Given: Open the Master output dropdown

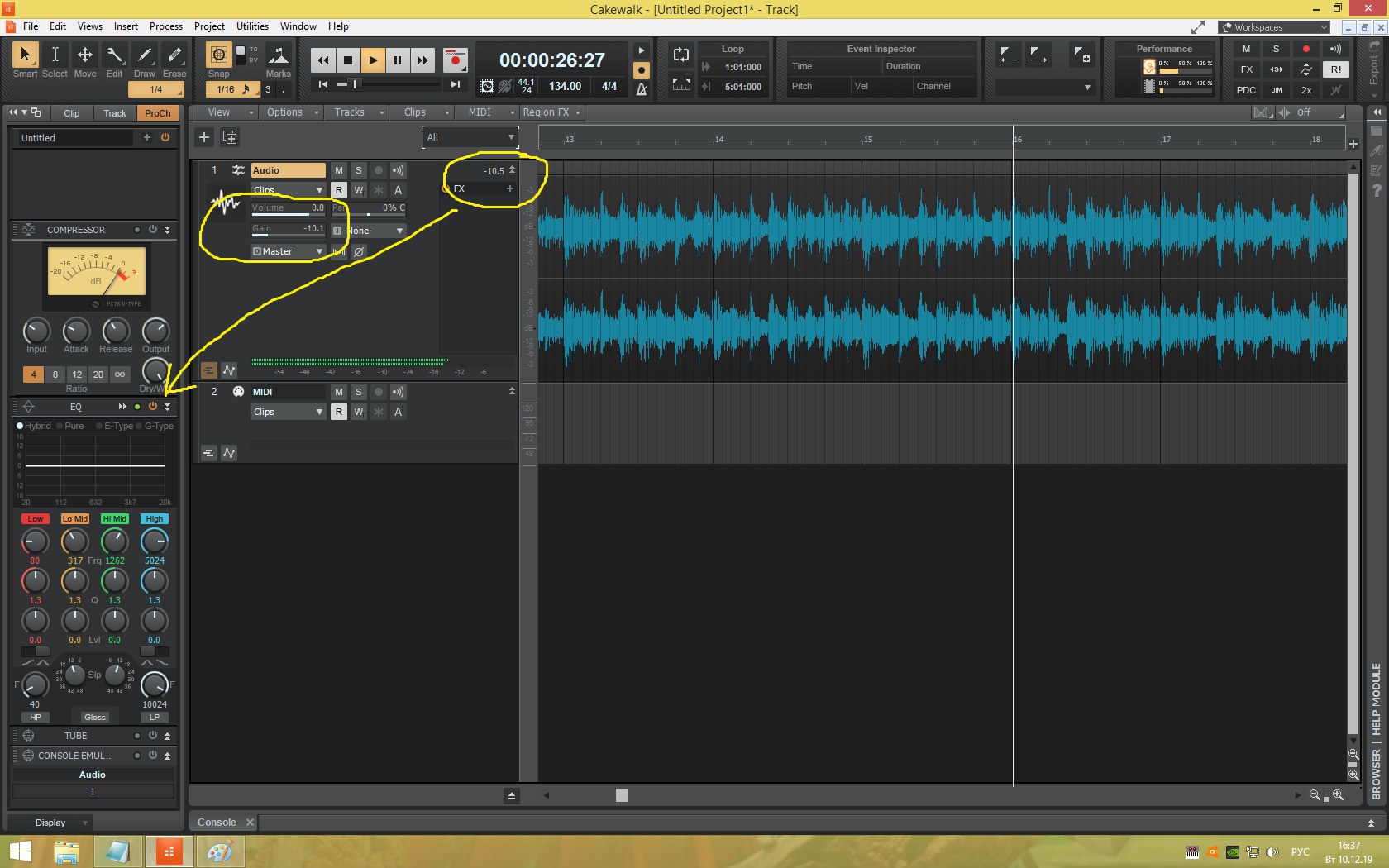Looking at the screenshot, I should click(x=288, y=251).
